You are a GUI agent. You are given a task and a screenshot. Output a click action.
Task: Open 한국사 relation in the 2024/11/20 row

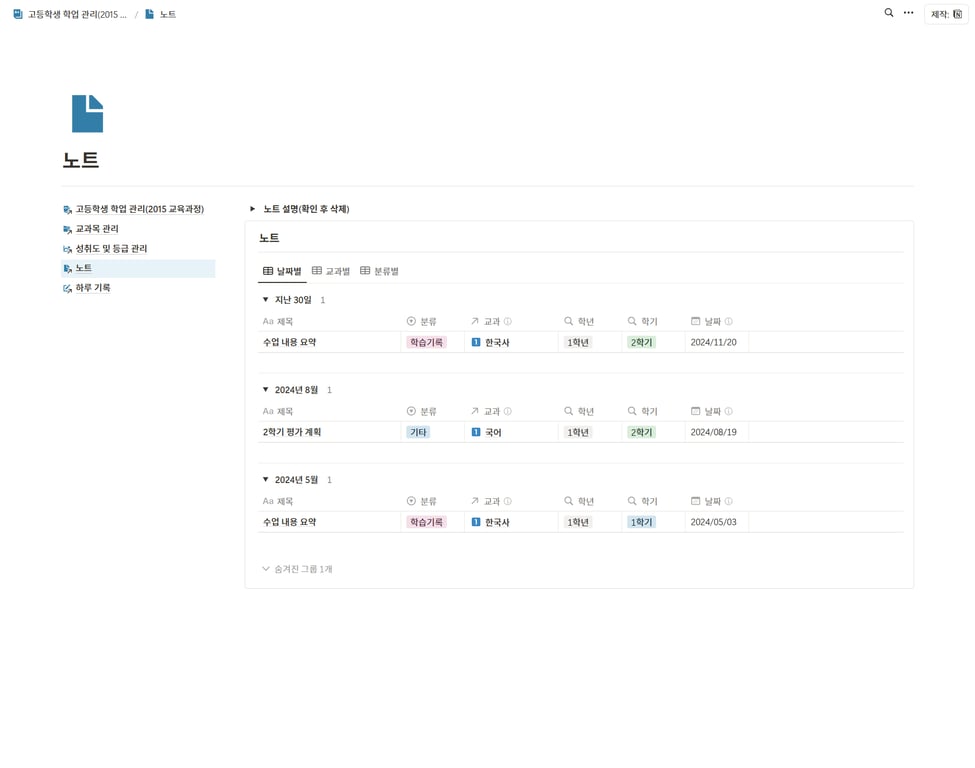click(491, 343)
